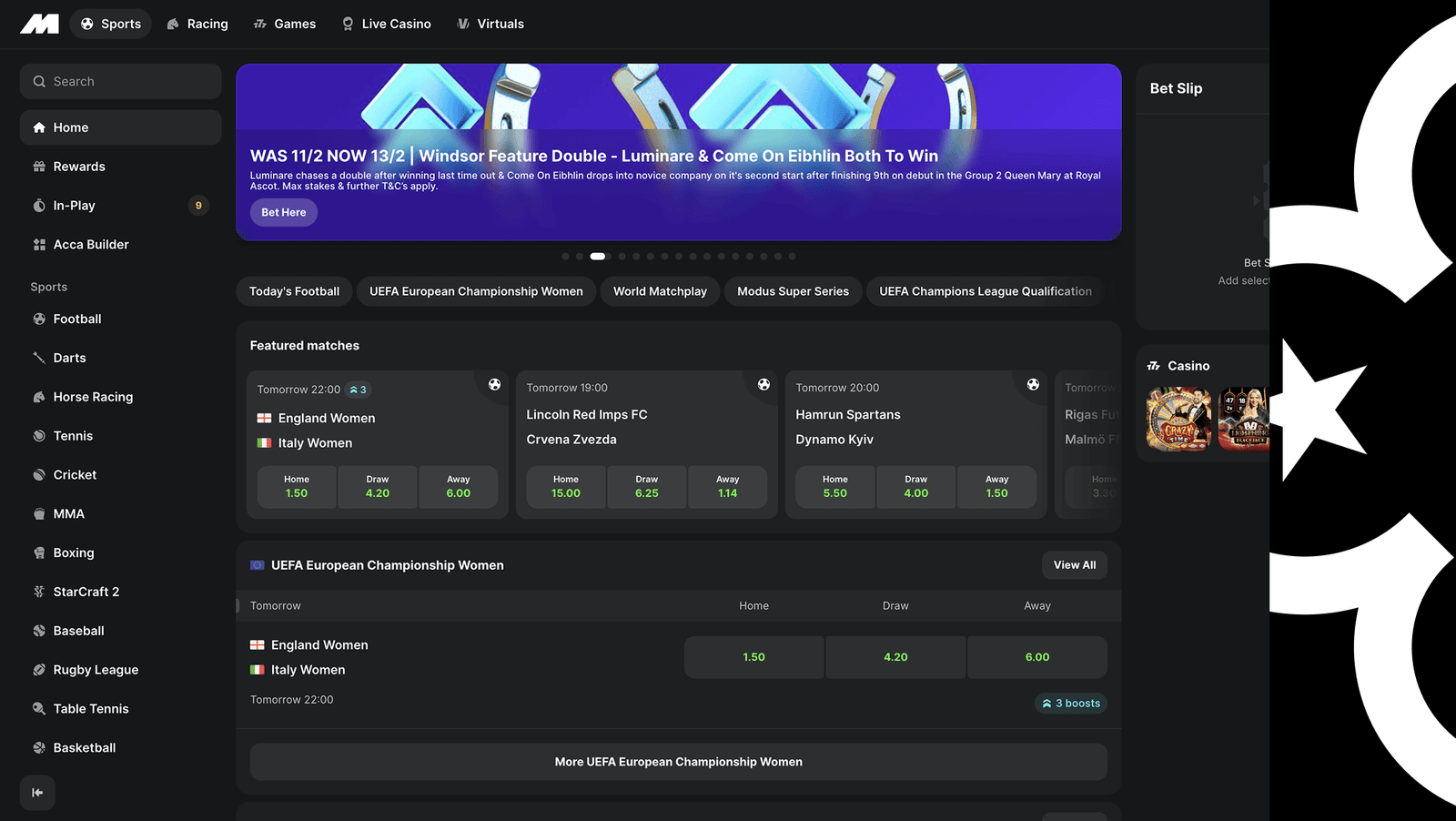
Task: Switch to the Racing tab
Action: coord(197,24)
